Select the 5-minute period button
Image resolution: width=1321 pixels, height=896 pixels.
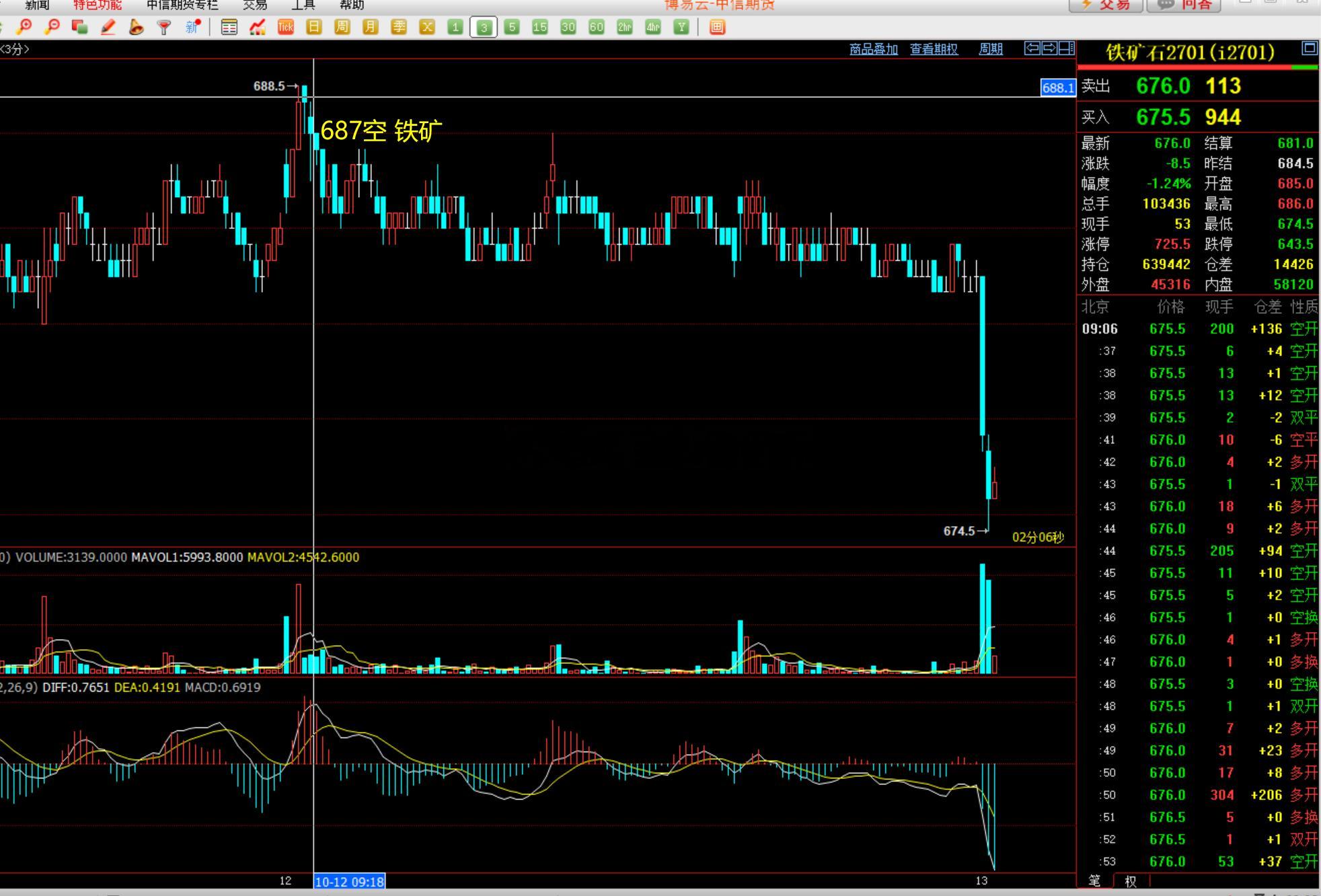point(512,27)
